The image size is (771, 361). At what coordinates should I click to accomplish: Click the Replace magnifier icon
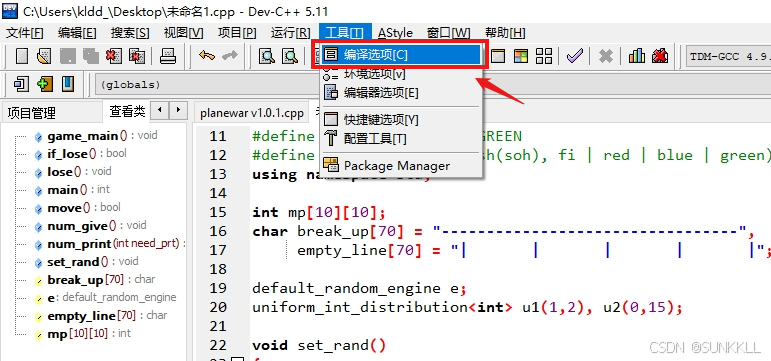[x=290, y=56]
